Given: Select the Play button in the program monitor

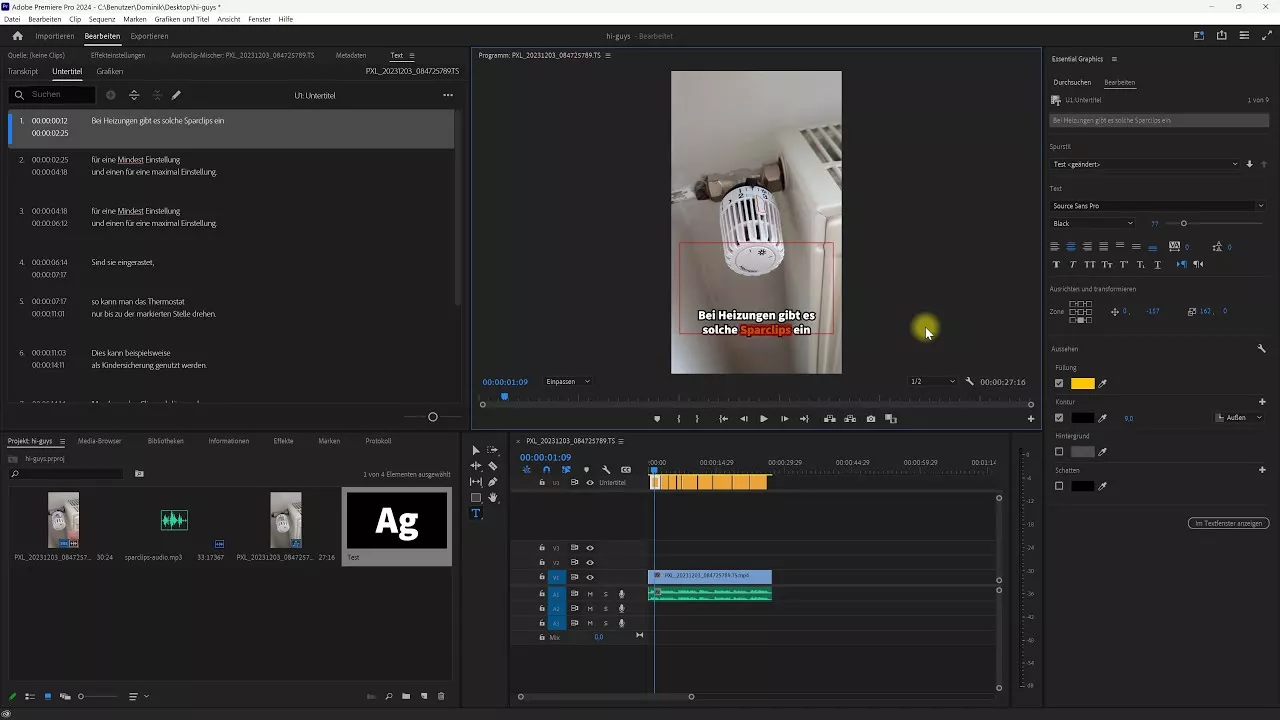Looking at the screenshot, I should pos(764,418).
